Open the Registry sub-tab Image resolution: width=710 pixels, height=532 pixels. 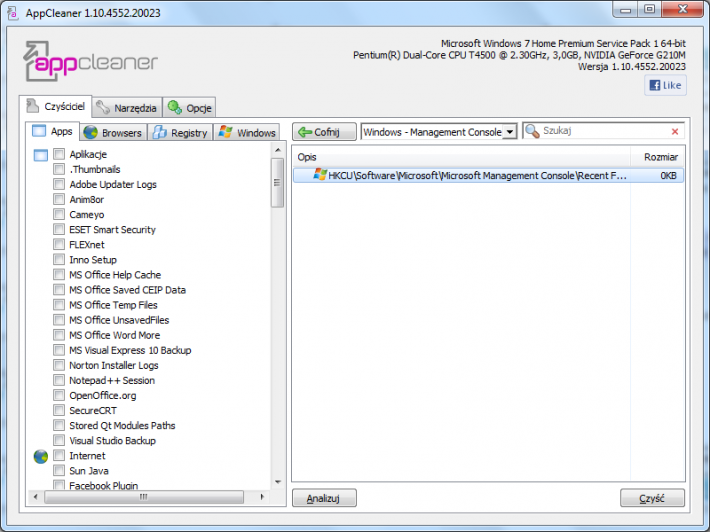(180, 133)
